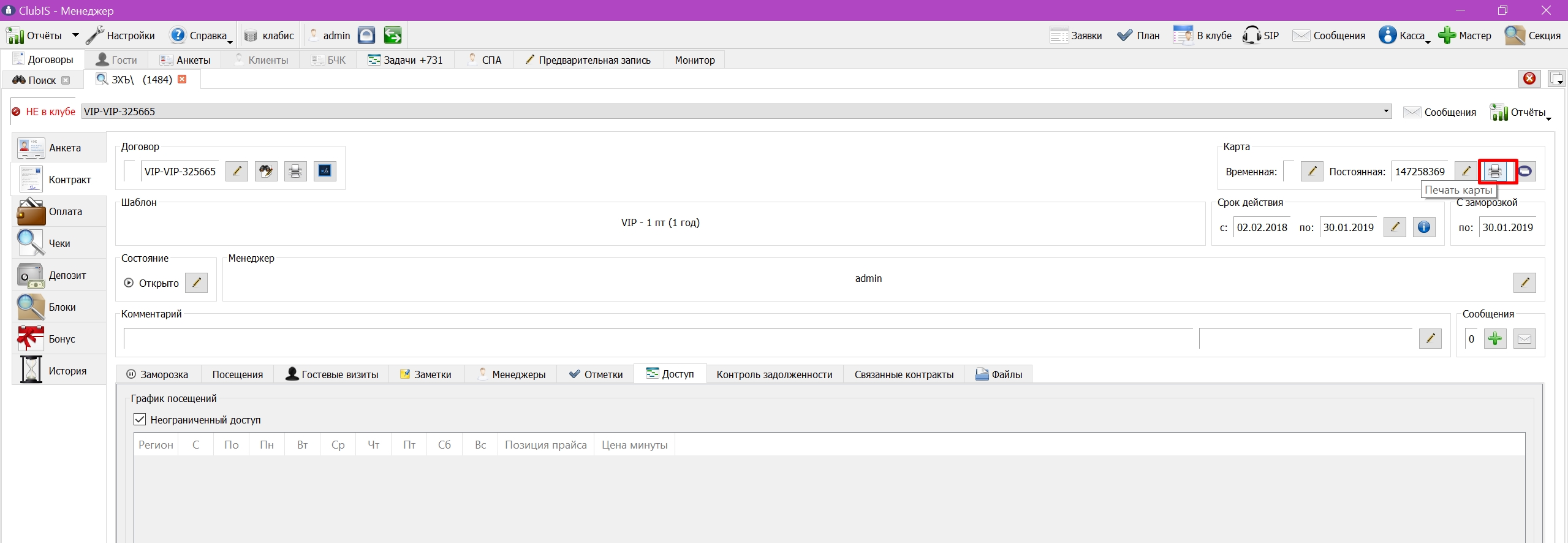This screenshot has width=1568, height=543.
Task: Edit the manager admin with pencil icon
Action: tap(1524, 283)
